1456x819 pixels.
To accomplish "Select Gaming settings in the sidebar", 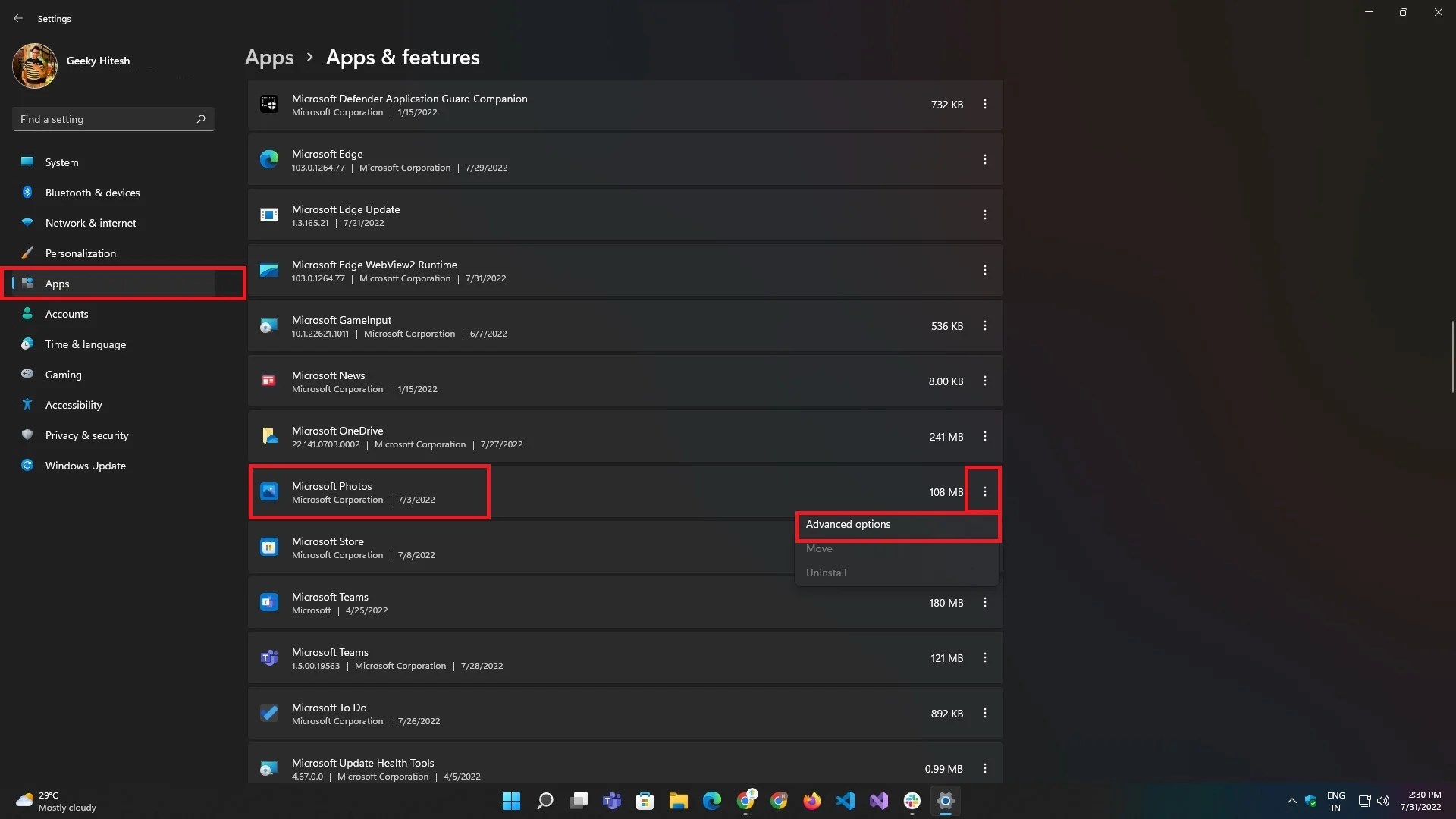I will pos(63,374).
